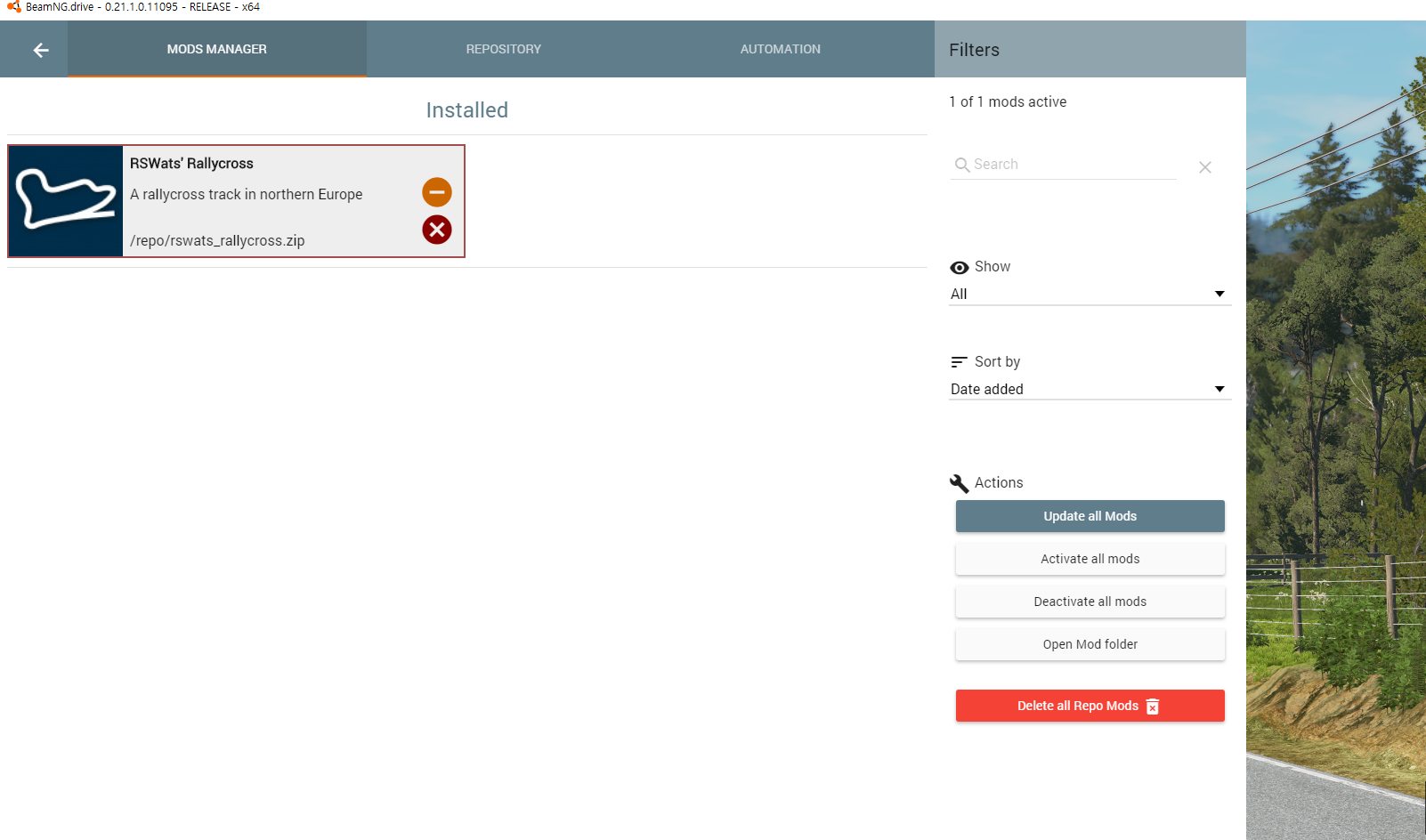The height and width of the screenshot is (840, 1426).
Task: Click the RSWats' Rallycross track thumbnail
Action: pos(66,201)
